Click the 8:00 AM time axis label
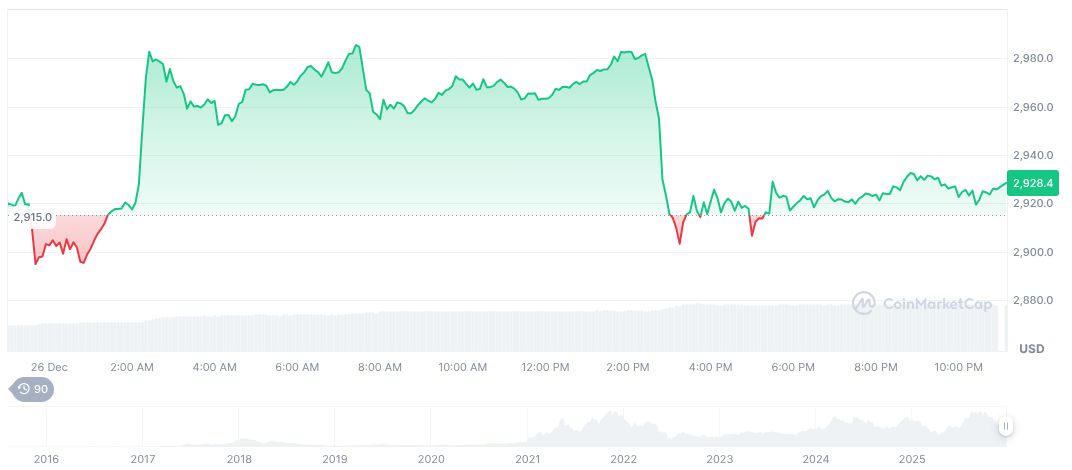 pyautogui.click(x=380, y=367)
